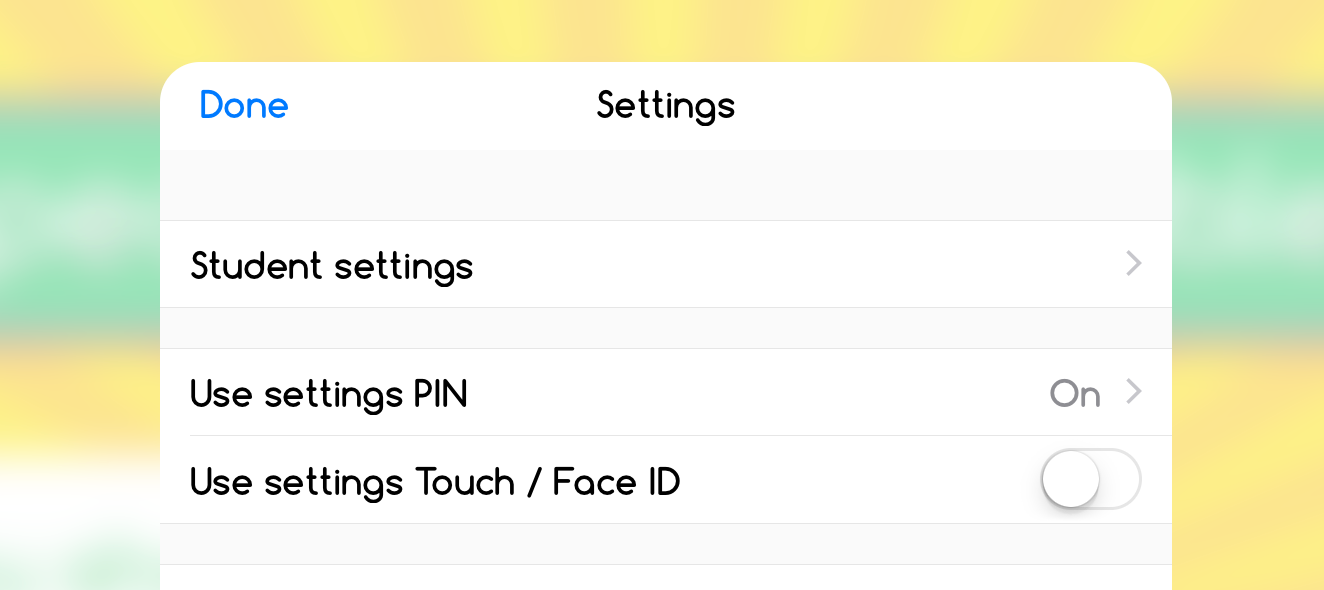The height and width of the screenshot is (590, 1324).
Task: Tap Done to close Settings
Action: click(244, 105)
